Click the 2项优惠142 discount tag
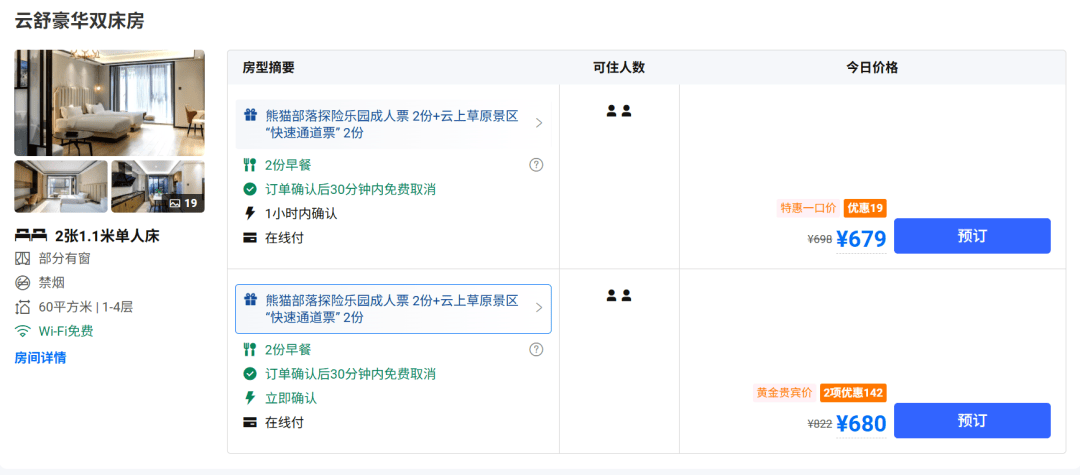 tap(852, 392)
